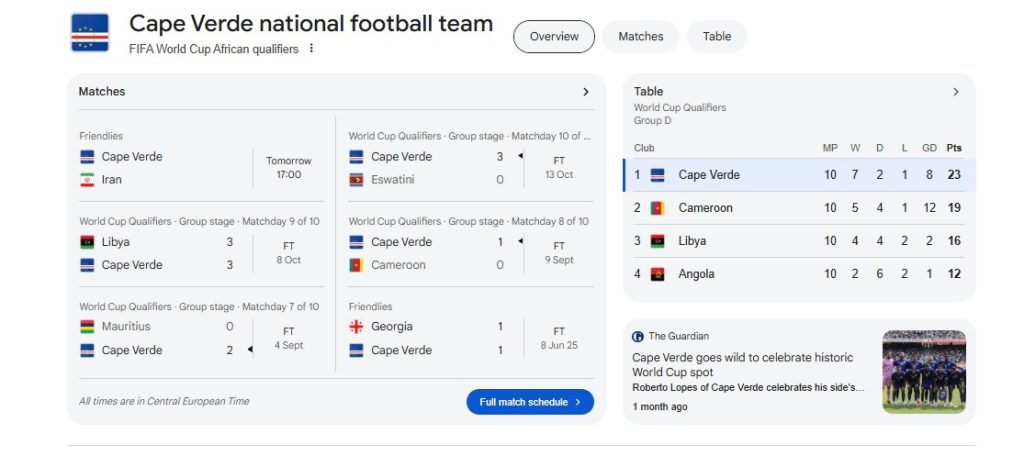This screenshot has height=456, width=1024.
Task: Click the Georgia flag icon
Action: click(x=356, y=327)
